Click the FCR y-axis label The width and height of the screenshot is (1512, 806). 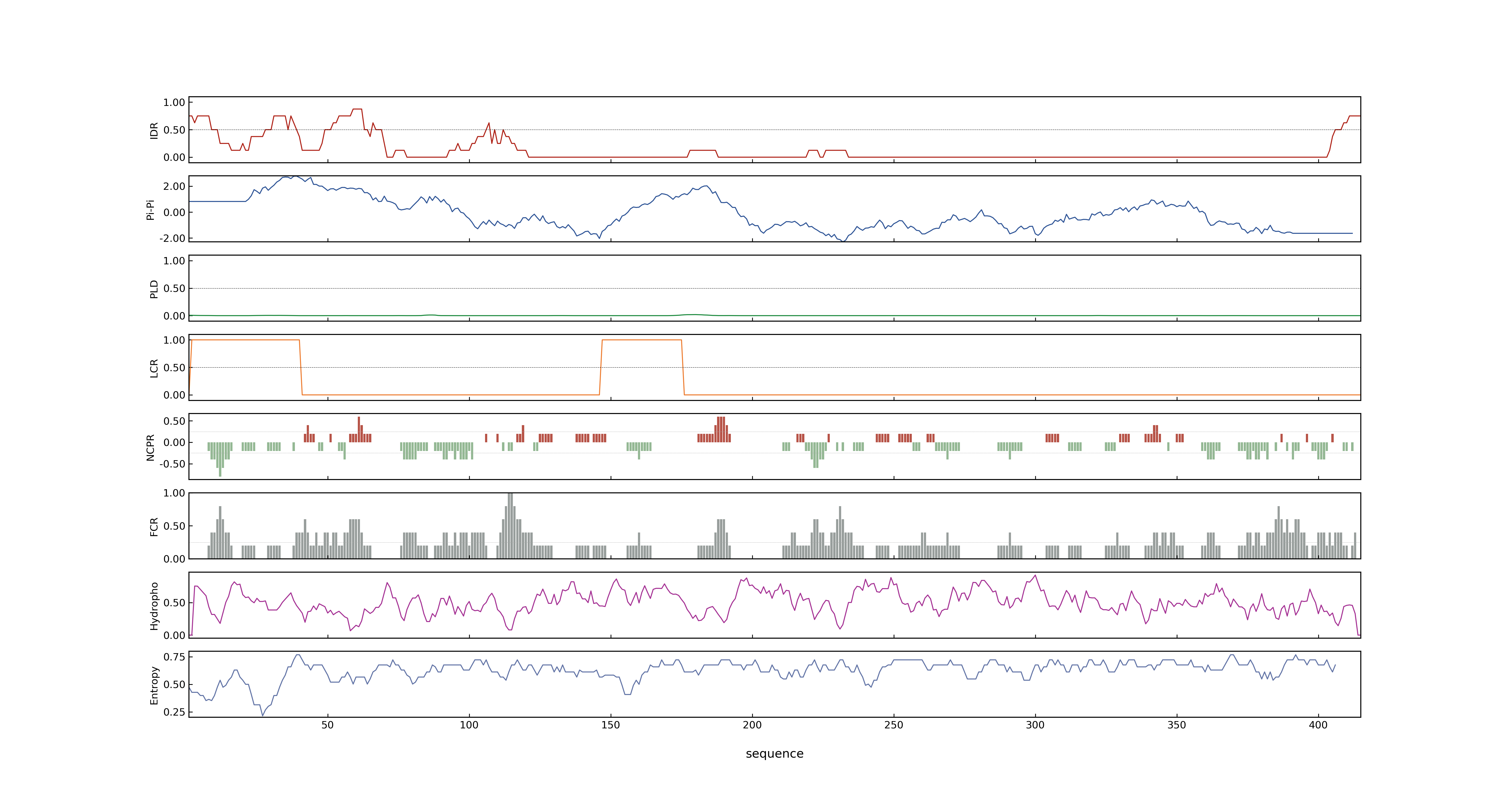click(x=154, y=526)
